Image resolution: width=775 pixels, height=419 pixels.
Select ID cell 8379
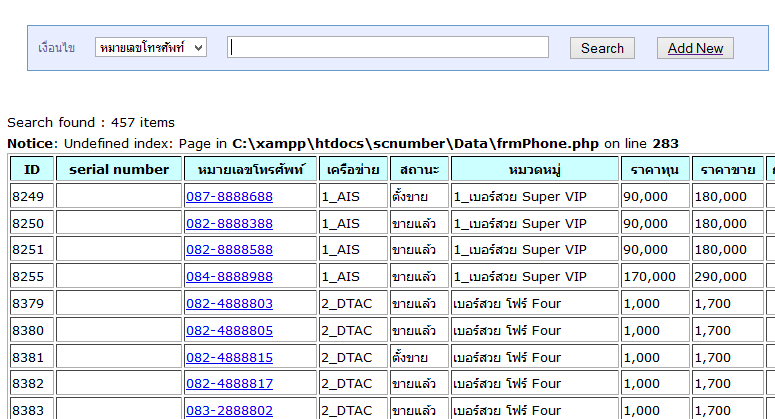click(x=32, y=303)
